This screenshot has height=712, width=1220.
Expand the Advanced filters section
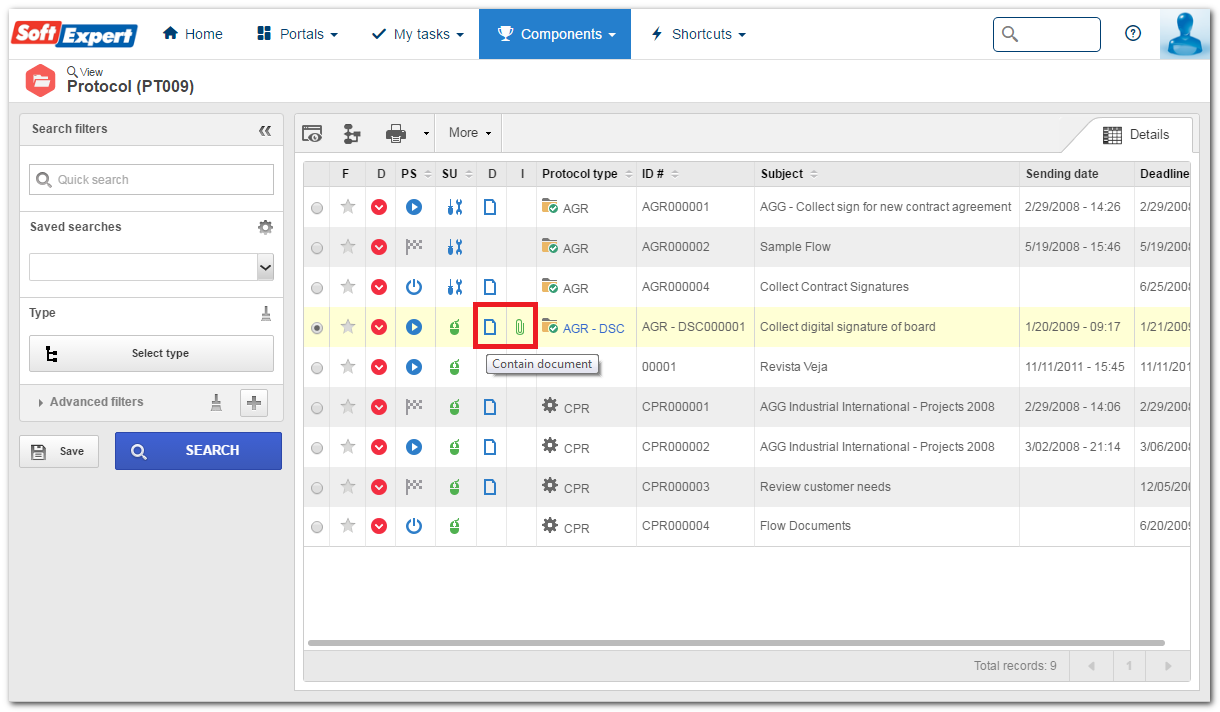pos(91,402)
